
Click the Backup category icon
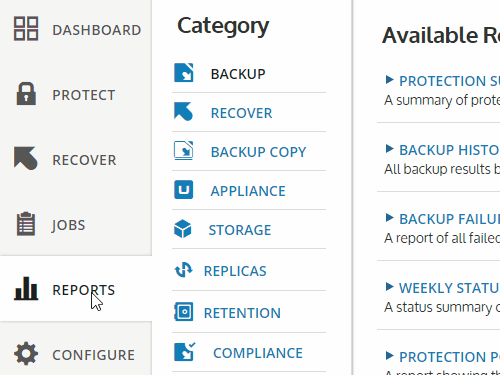click(183, 72)
